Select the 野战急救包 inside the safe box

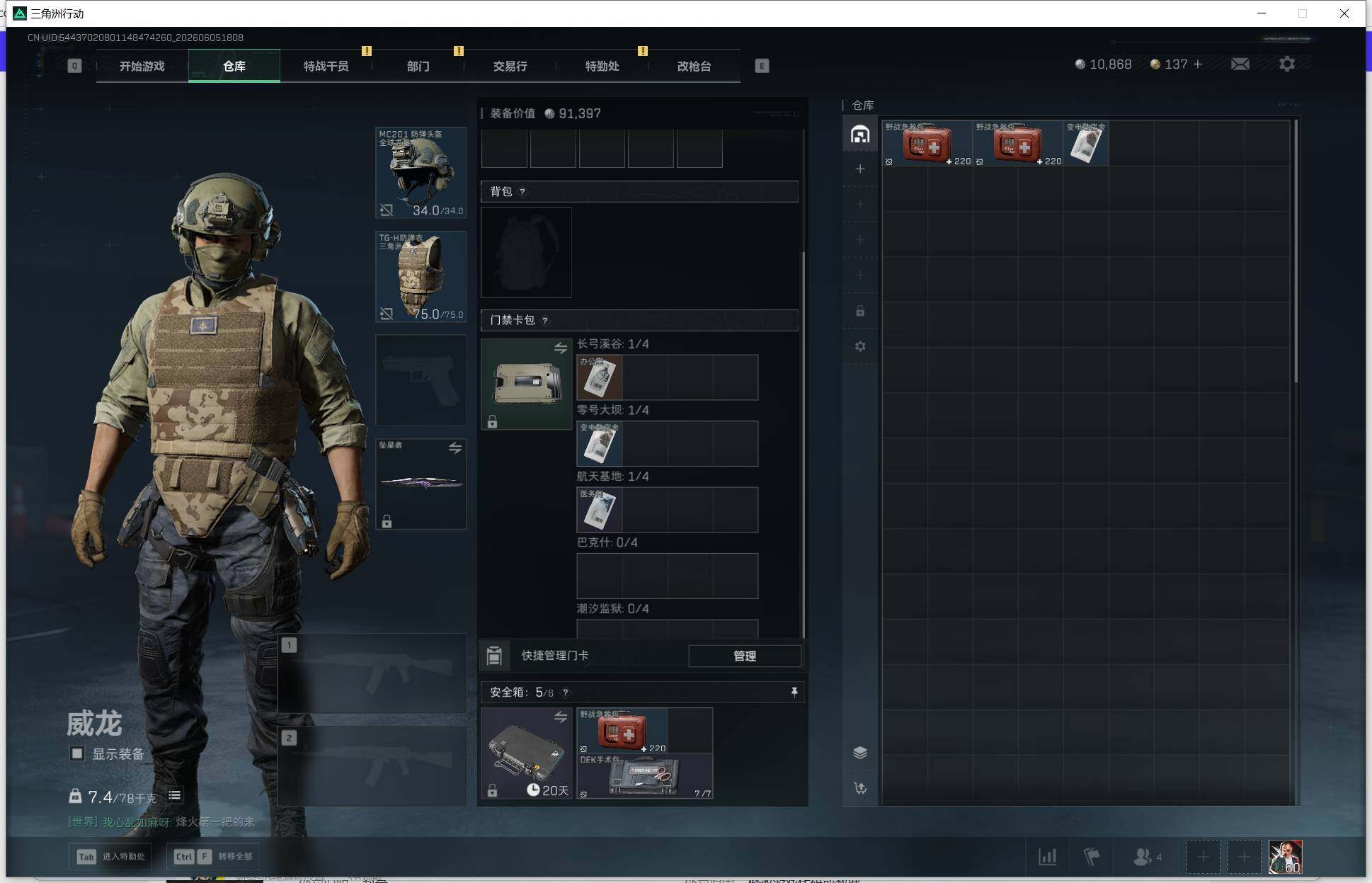tap(622, 731)
